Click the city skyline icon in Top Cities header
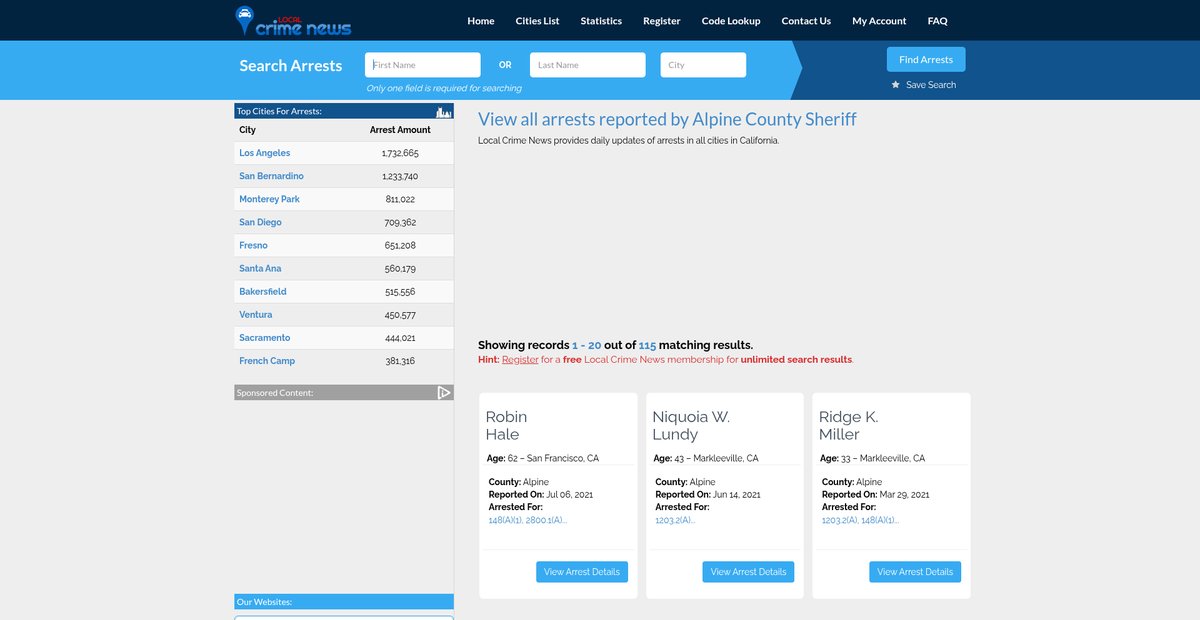 tap(445, 111)
